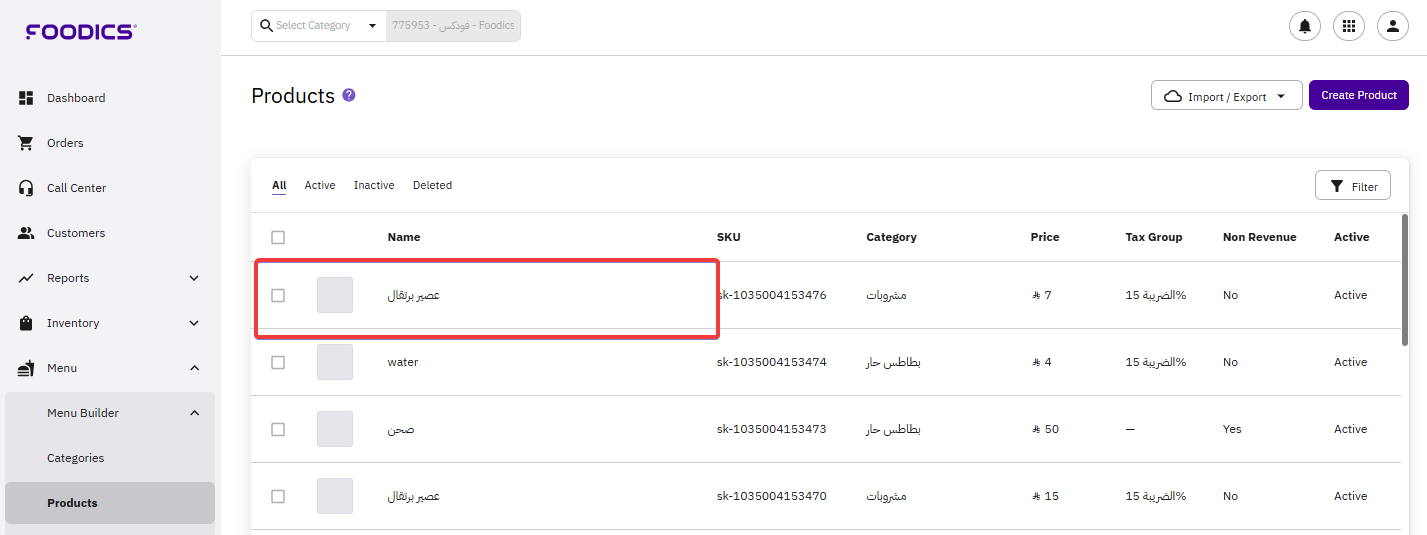Switch to the Deleted products tab
This screenshot has height=535, width=1427.
(432, 185)
